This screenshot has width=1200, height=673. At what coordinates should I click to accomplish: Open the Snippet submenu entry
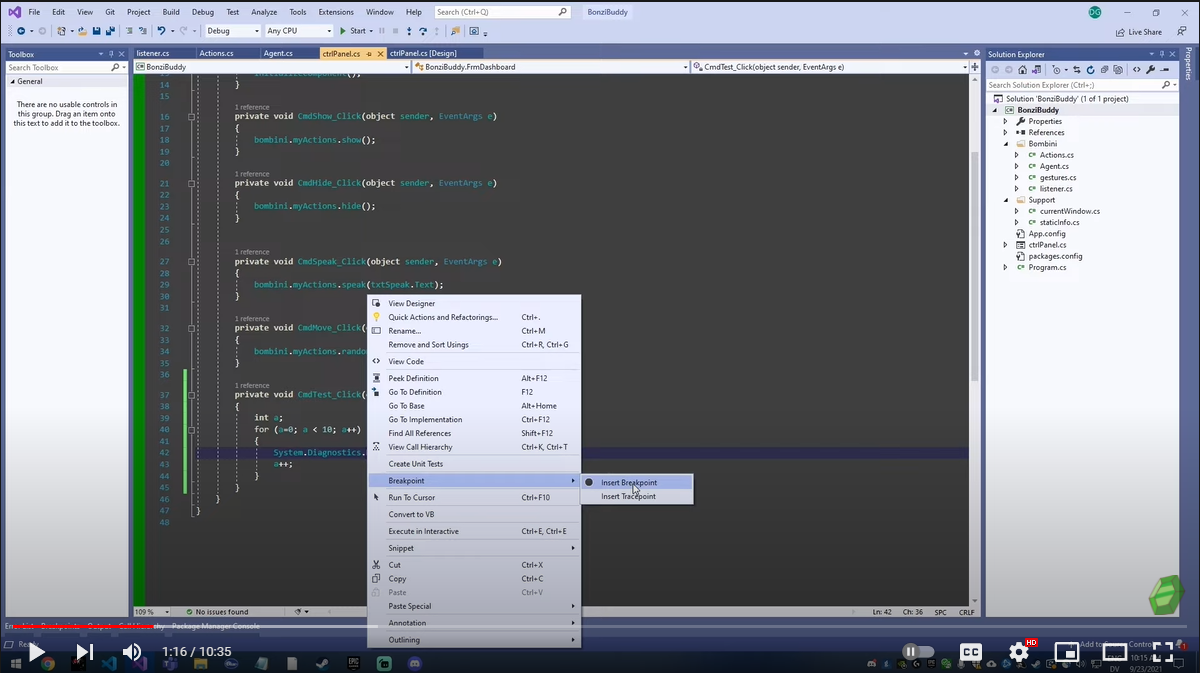point(474,548)
